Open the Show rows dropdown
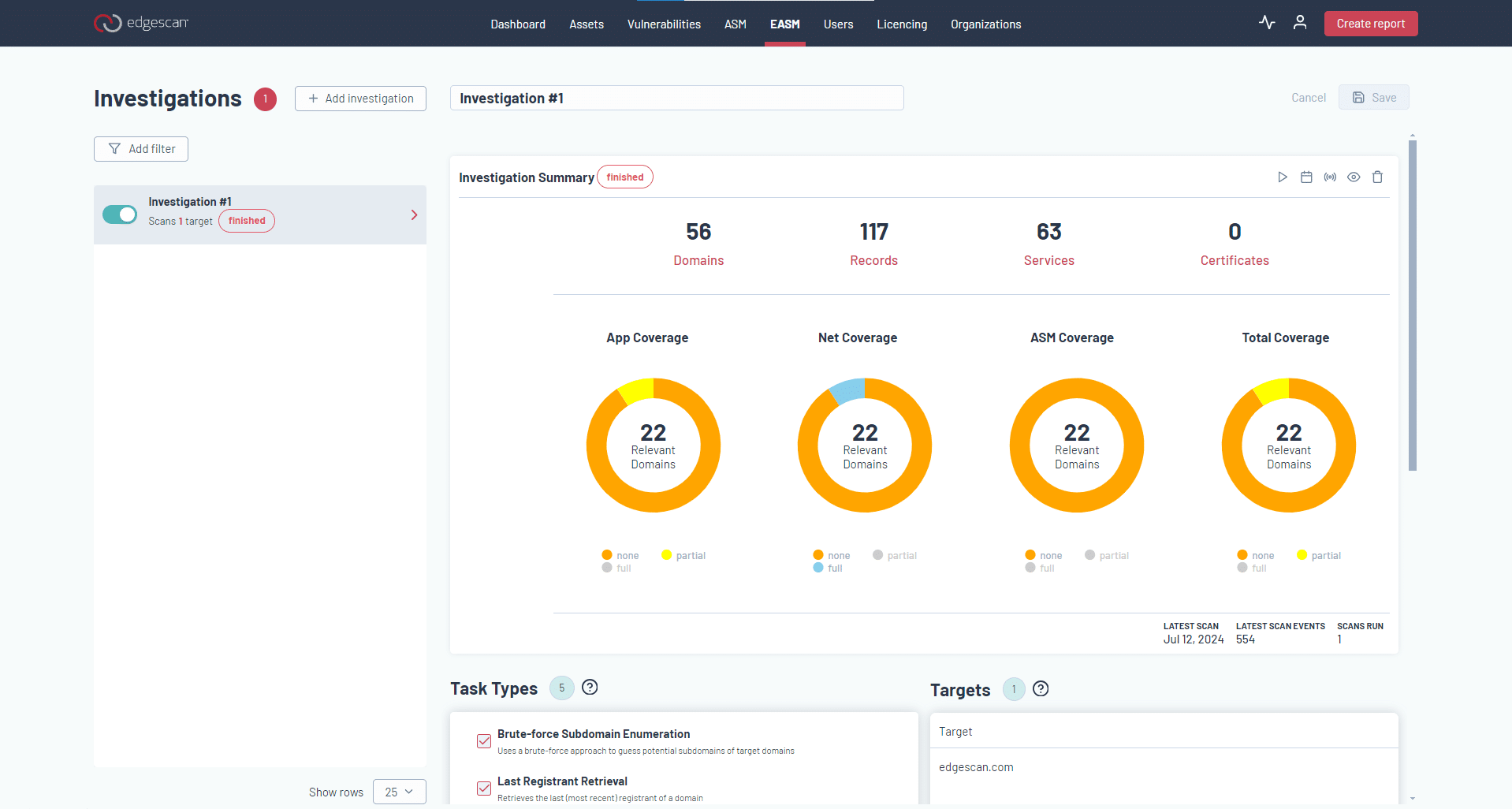Screen dimensions: 1512x809 click(399, 791)
